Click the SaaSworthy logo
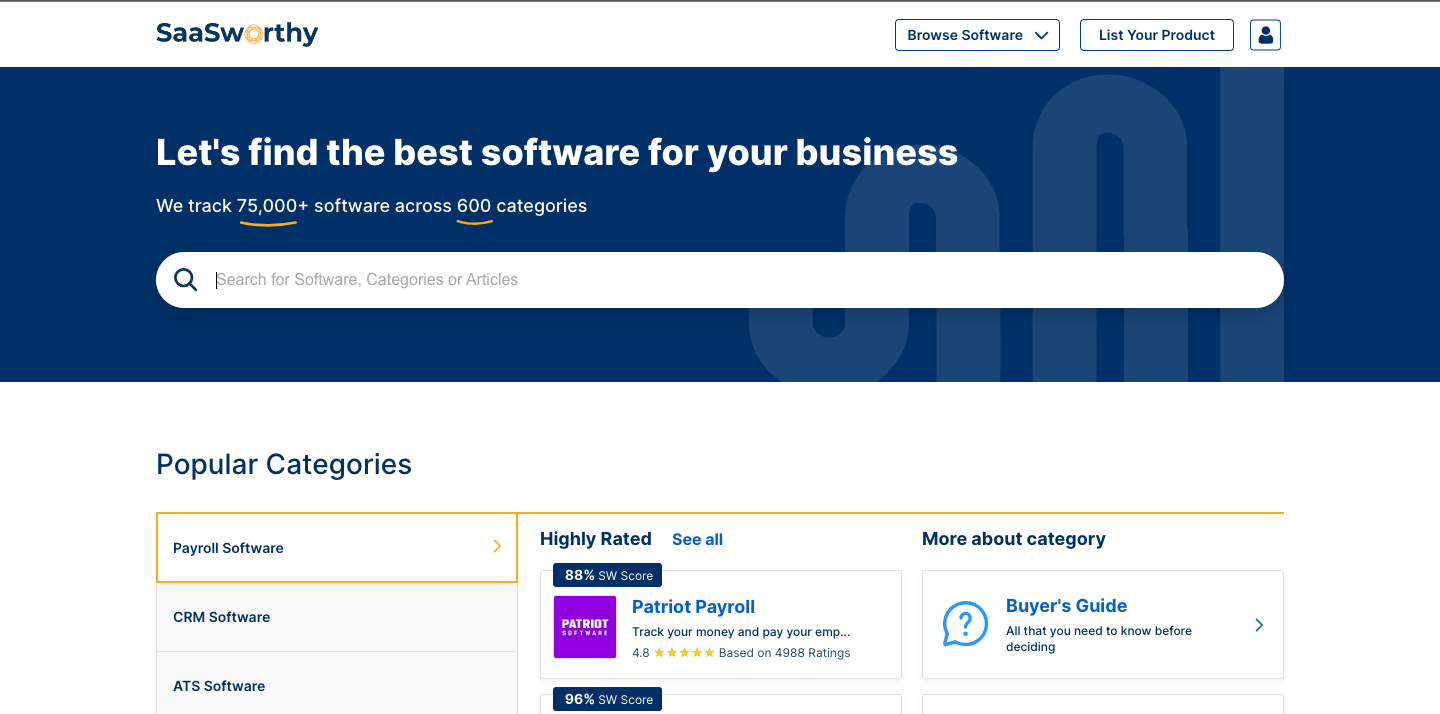The width and height of the screenshot is (1440, 714). [237, 34]
